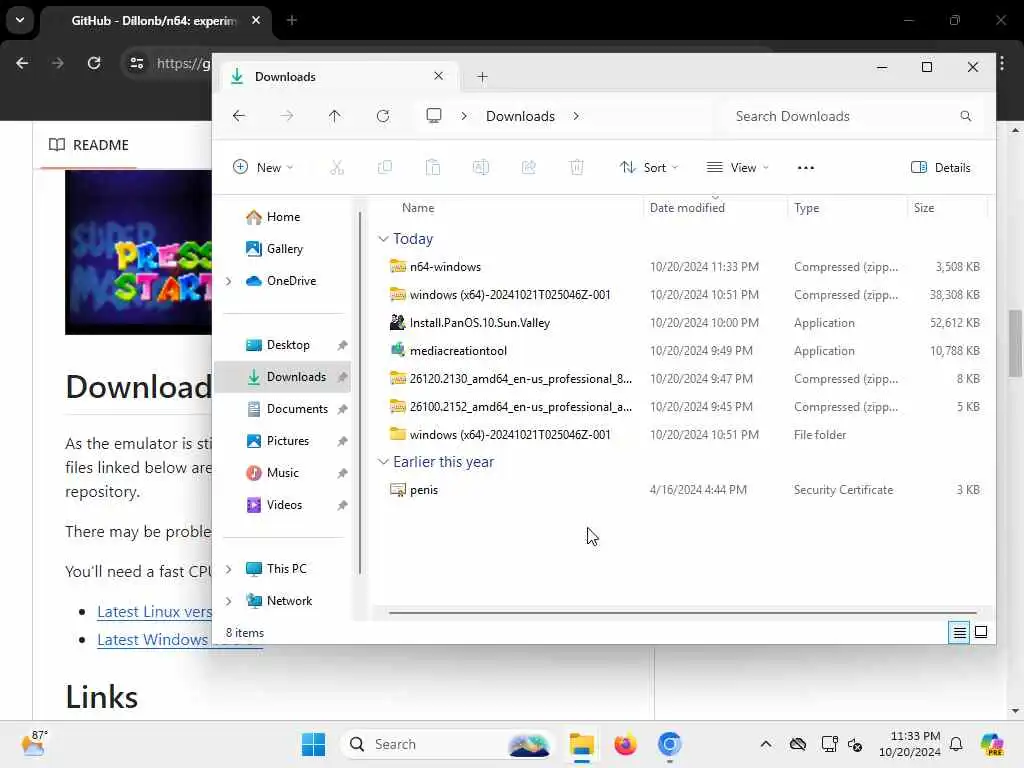Select the Downloads tab in File Explorer
The height and width of the screenshot is (768, 1024).
[x=338, y=77]
